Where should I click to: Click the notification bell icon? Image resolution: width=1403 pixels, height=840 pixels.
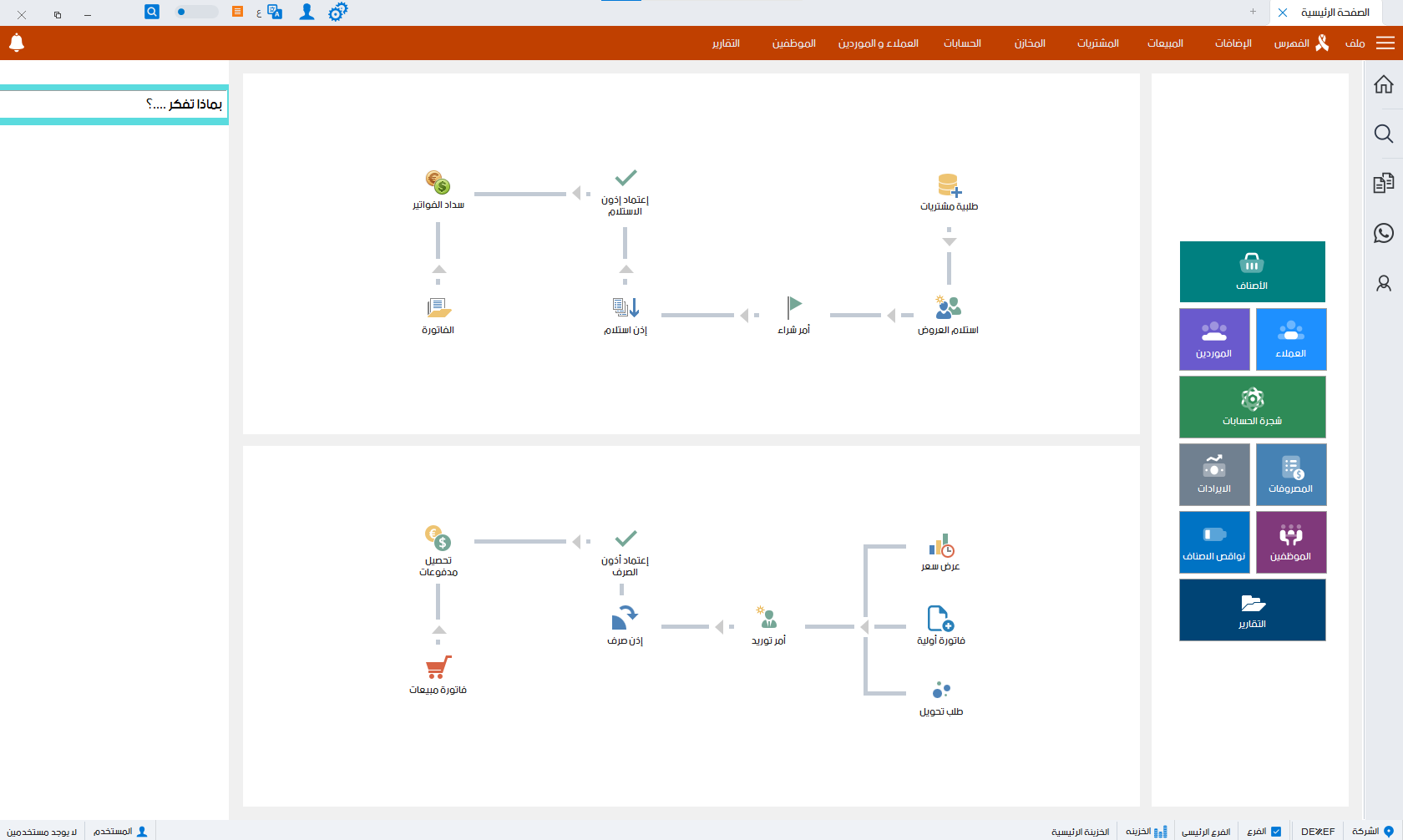pos(17,43)
